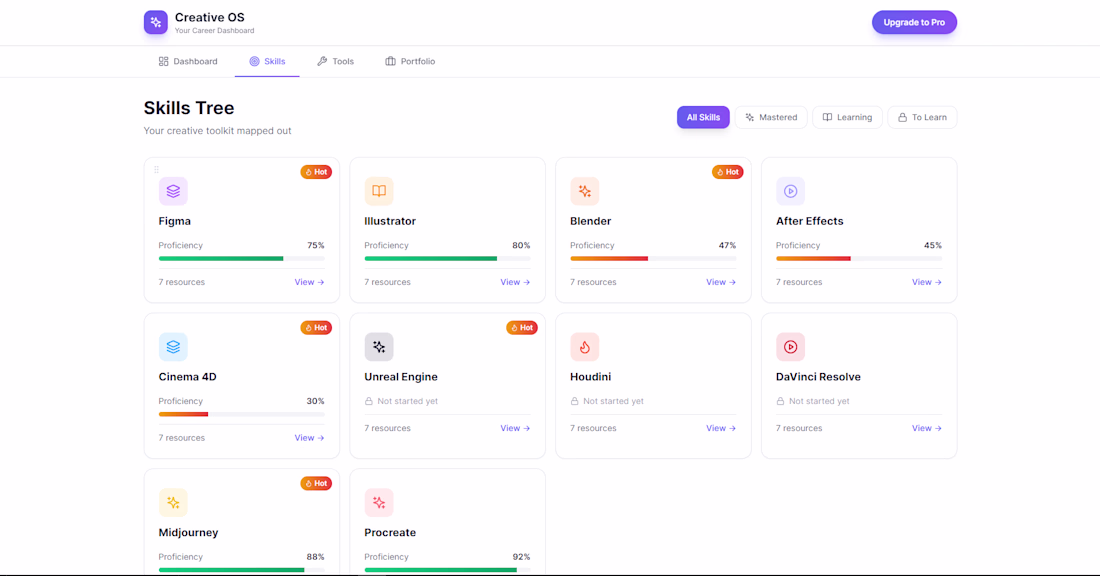
Task: Go to the Portfolio tab
Action: point(410,62)
